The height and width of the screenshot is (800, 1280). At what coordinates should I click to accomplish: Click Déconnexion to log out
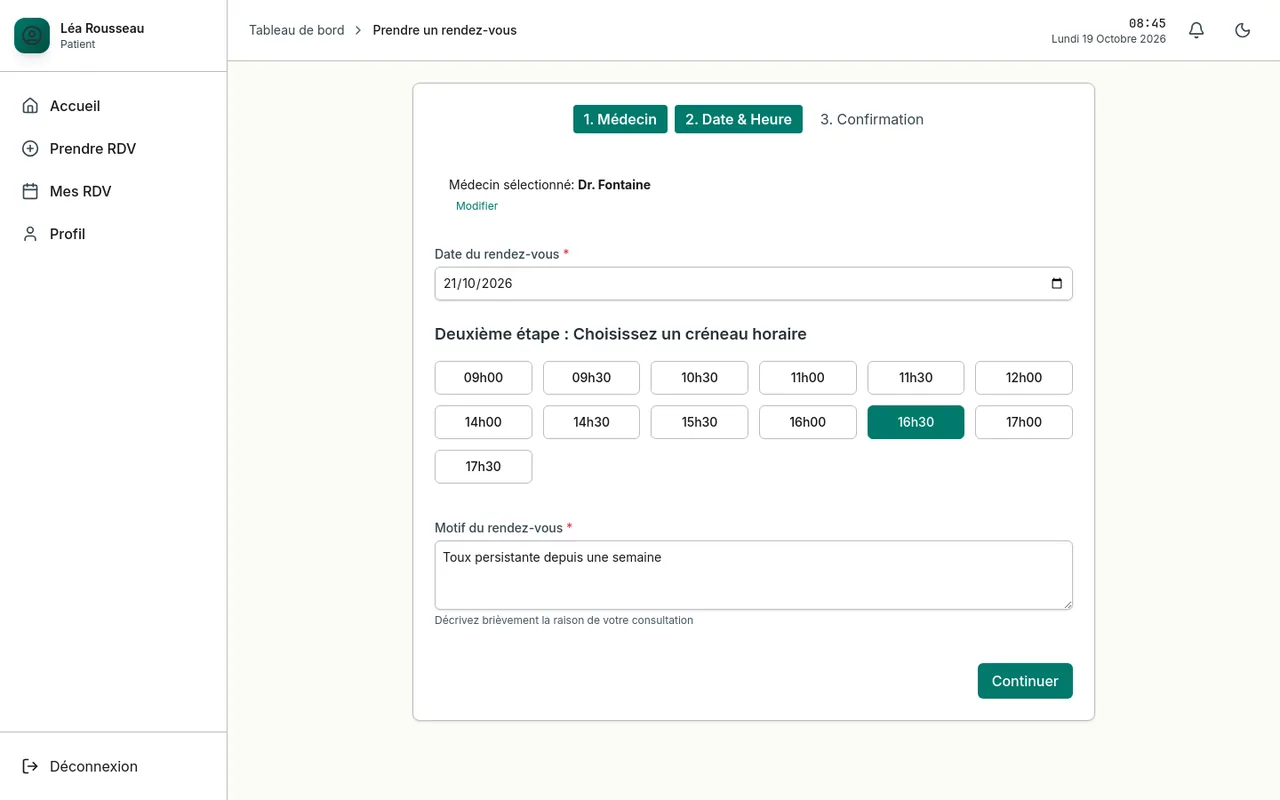point(113,766)
